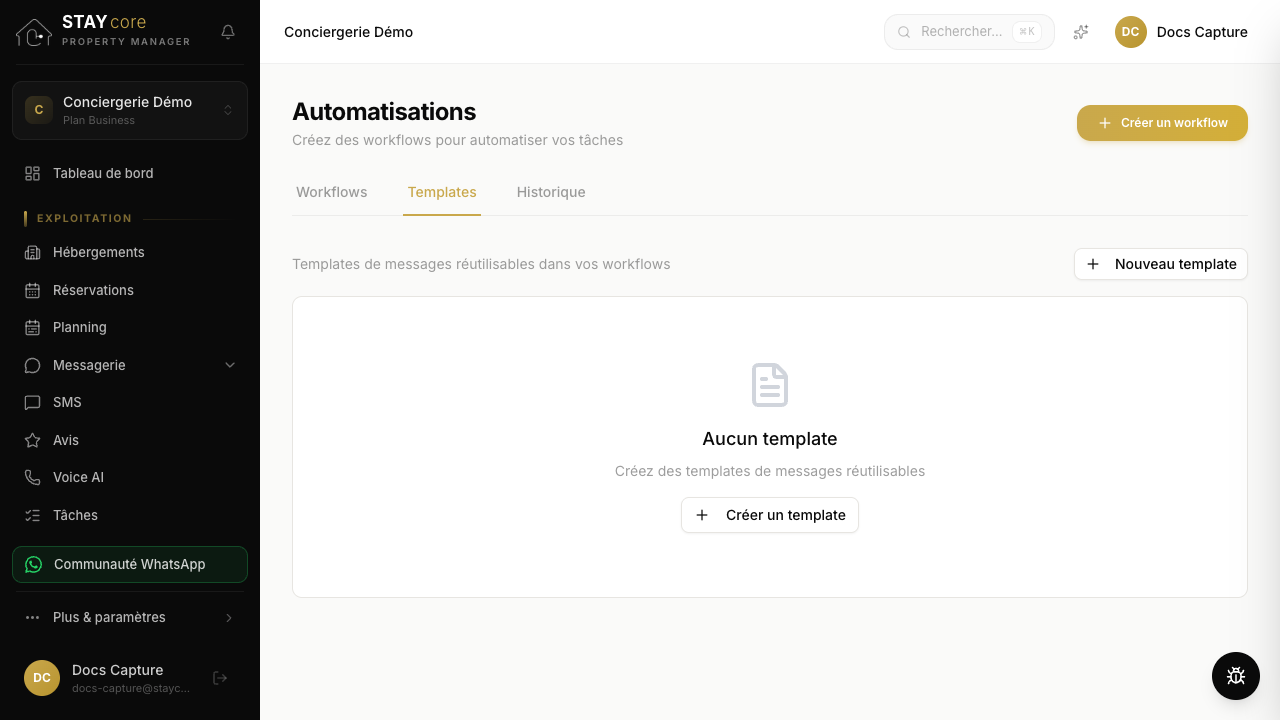Click the sparkles AI assistant icon

pos(1081,32)
